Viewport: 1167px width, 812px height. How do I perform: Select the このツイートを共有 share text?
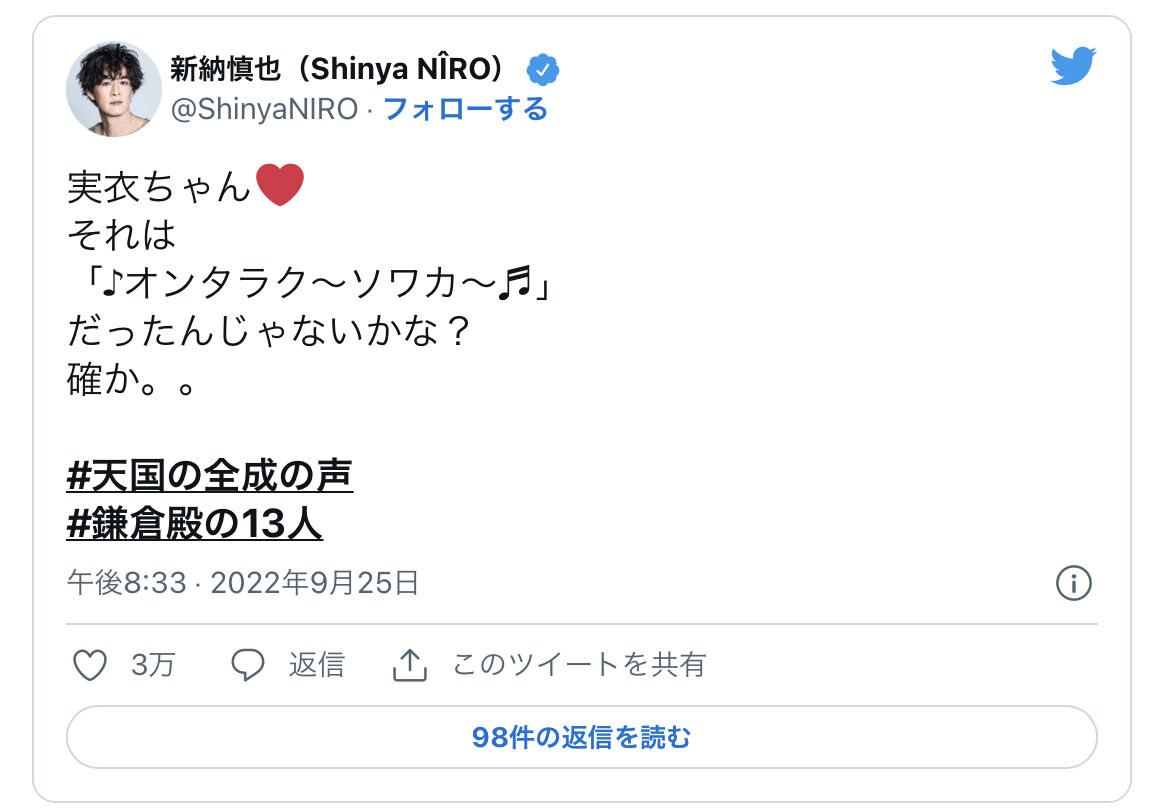pyautogui.click(x=579, y=665)
